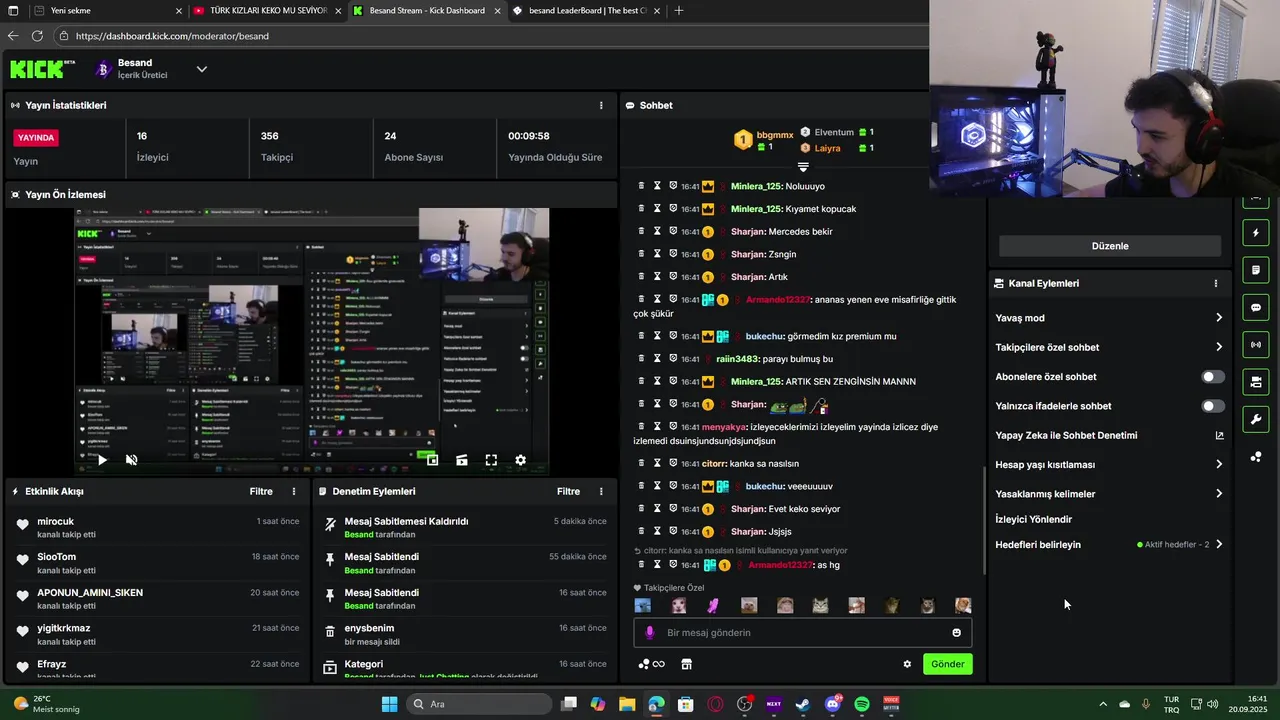
Task: Open the weather widget on taskbar
Action: click(x=47, y=704)
